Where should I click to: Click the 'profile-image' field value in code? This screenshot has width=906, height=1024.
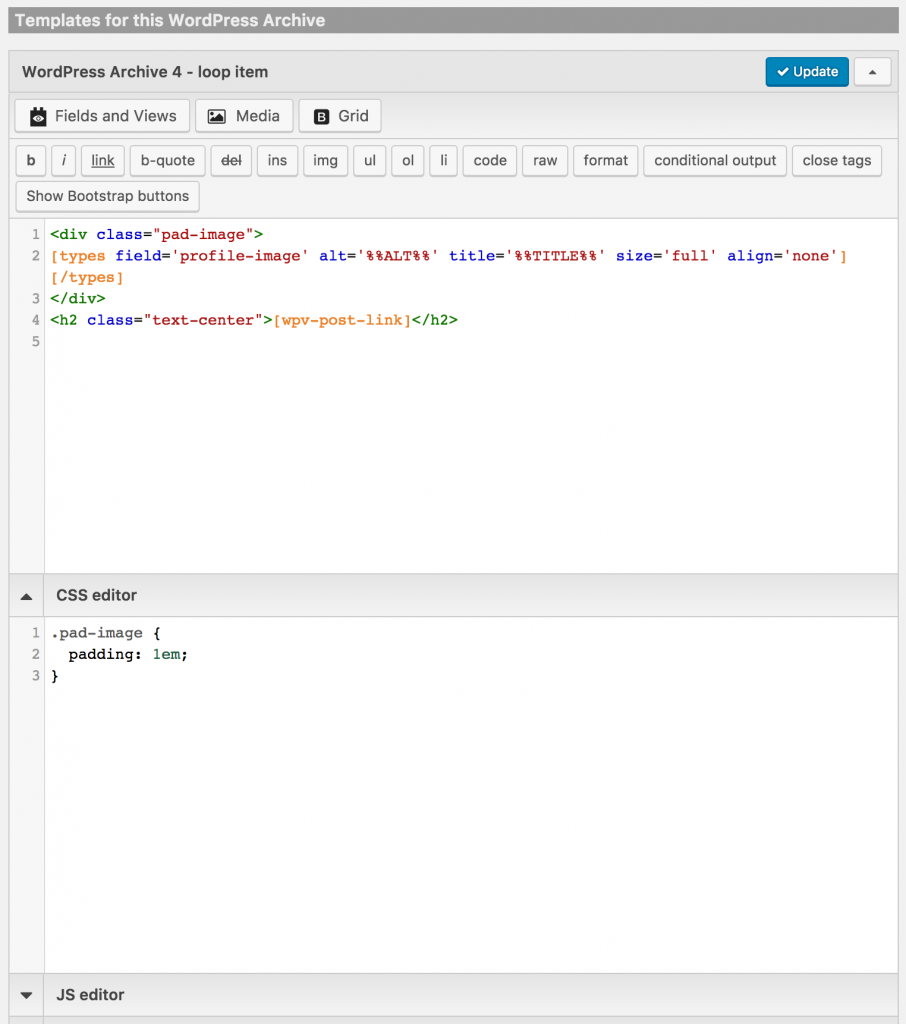click(x=240, y=256)
